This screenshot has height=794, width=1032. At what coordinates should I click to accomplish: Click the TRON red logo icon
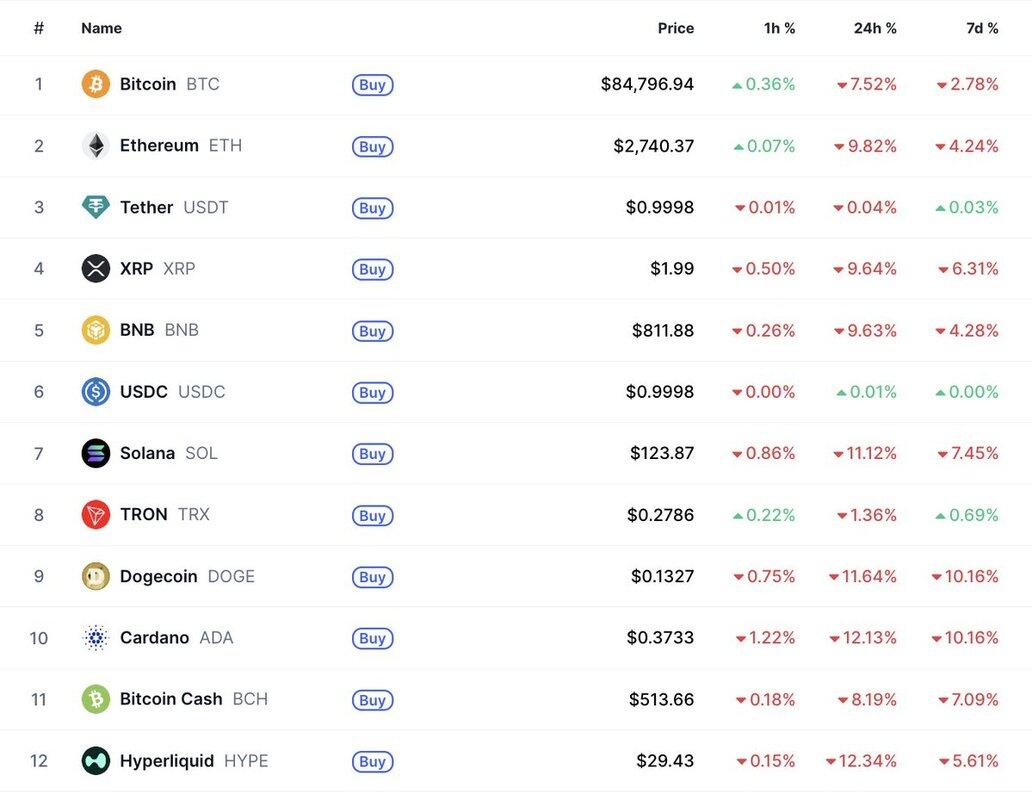(x=95, y=515)
